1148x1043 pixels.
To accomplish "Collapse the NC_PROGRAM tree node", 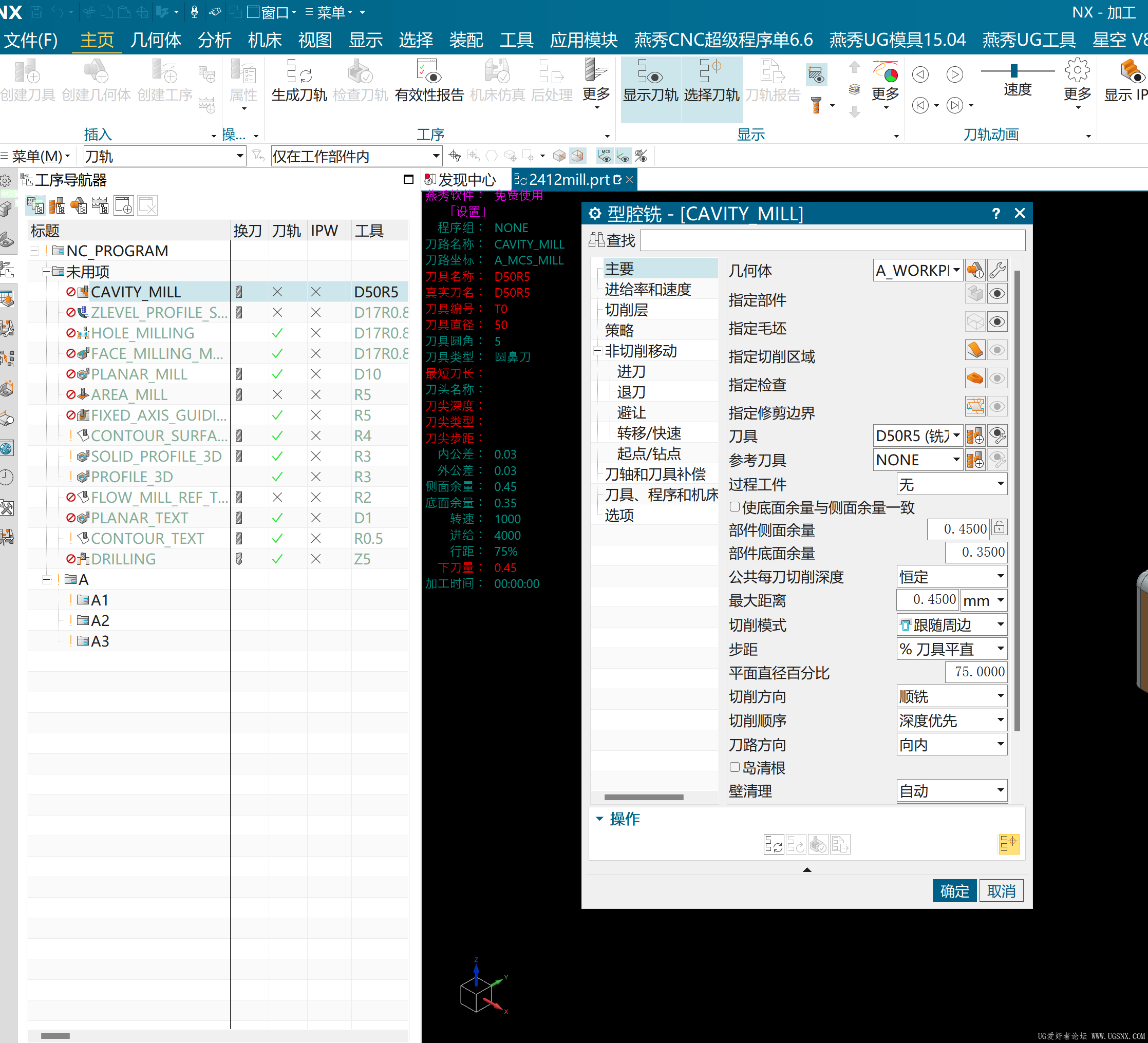I will click(34, 251).
